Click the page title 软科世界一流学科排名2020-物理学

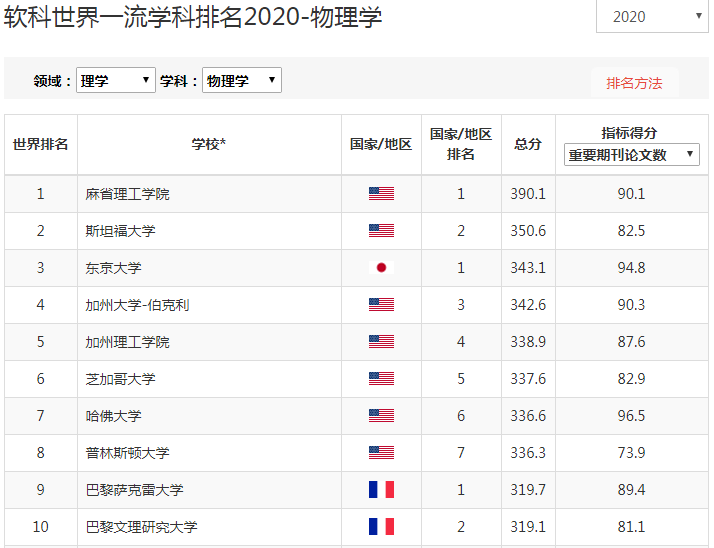point(193,17)
